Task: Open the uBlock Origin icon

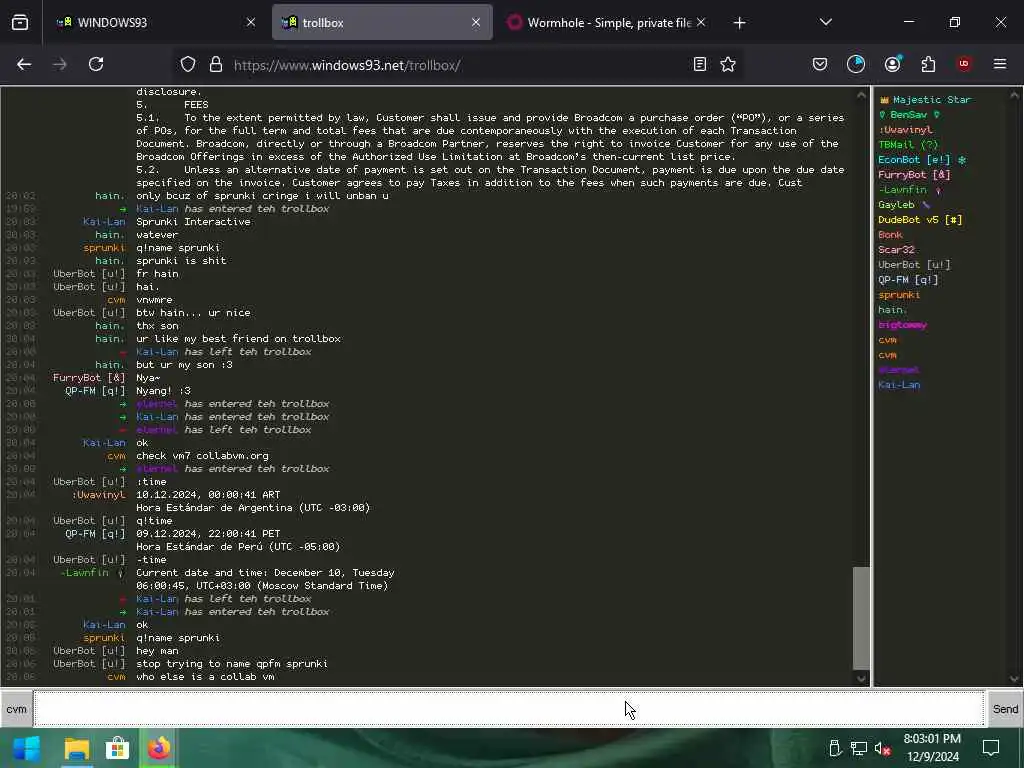Action: tap(963, 64)
